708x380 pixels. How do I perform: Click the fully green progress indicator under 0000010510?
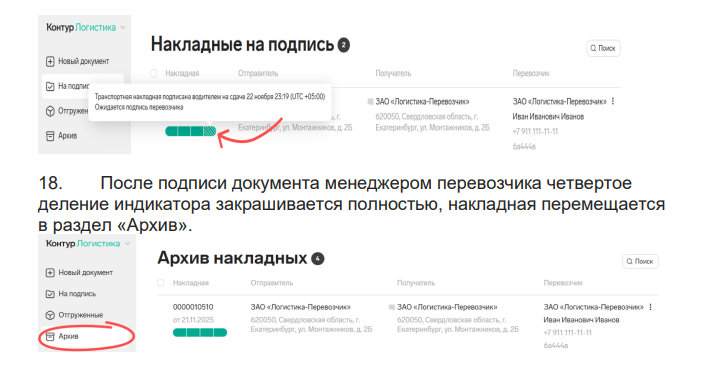[x=200, y=333]
